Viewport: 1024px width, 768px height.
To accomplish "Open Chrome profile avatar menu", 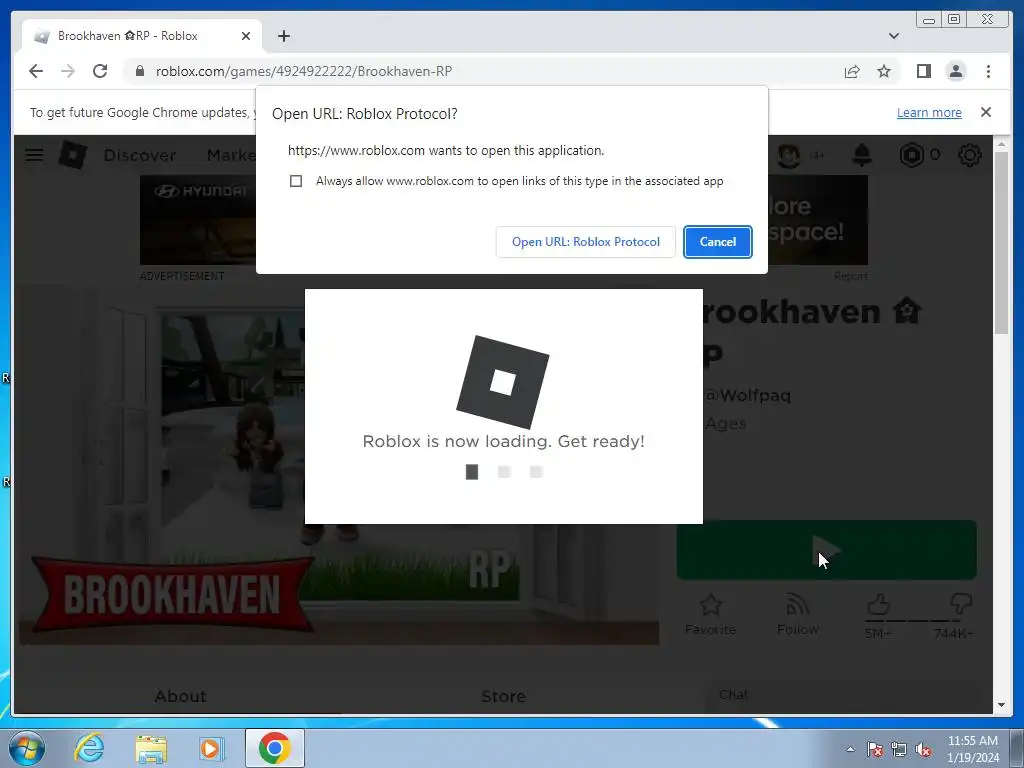I will (x=955, y=71).
